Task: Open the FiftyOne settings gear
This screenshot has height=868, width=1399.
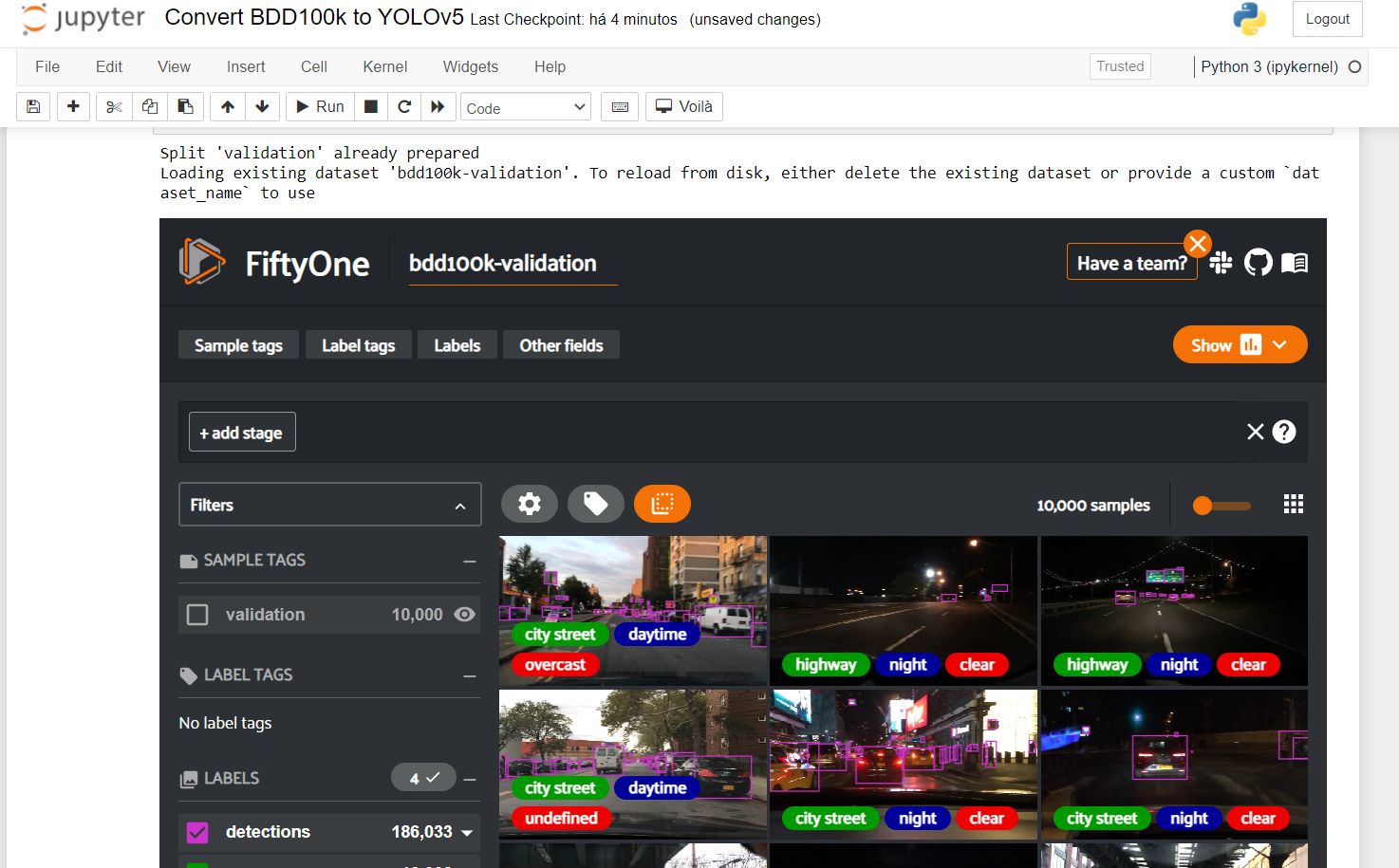Action: pos(530,504)
